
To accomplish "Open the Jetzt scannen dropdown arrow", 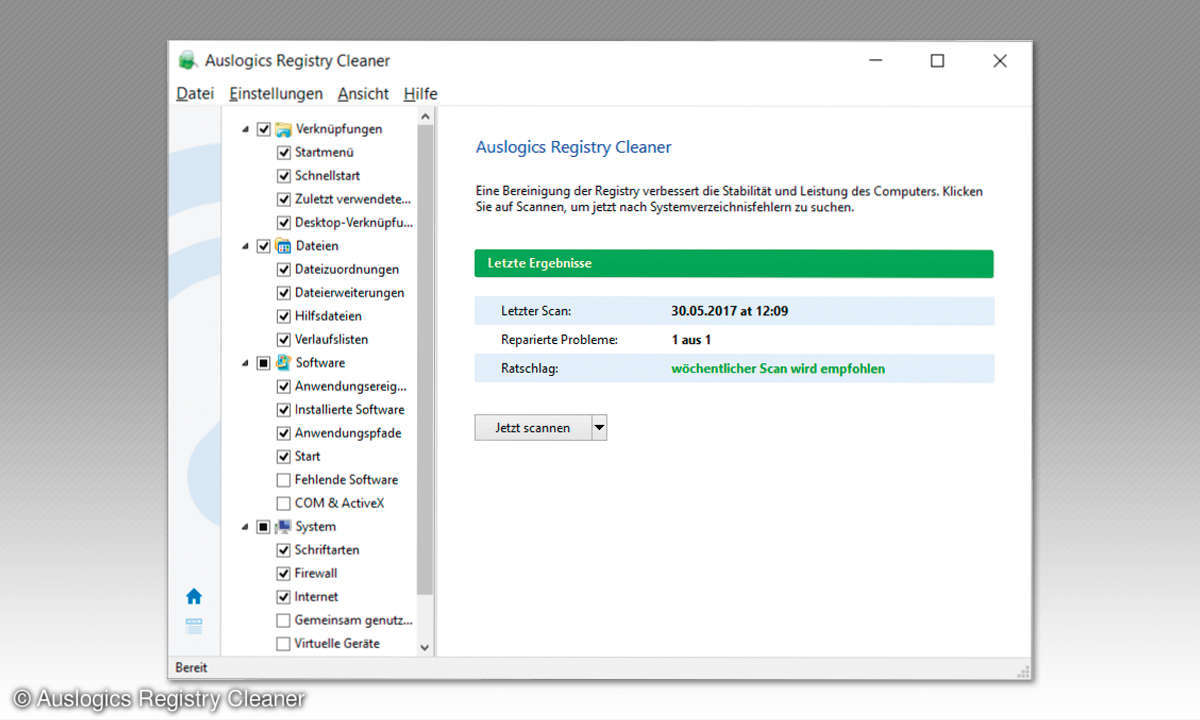I will [x=599, y=428].
